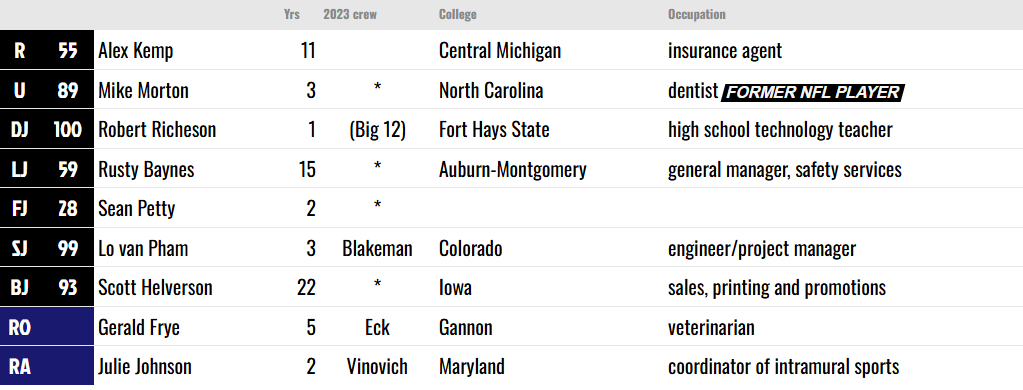This screenshot has width=1023, height=390.
Task: Select the FJ 28 position badge
Action: [x=47, y=208]
